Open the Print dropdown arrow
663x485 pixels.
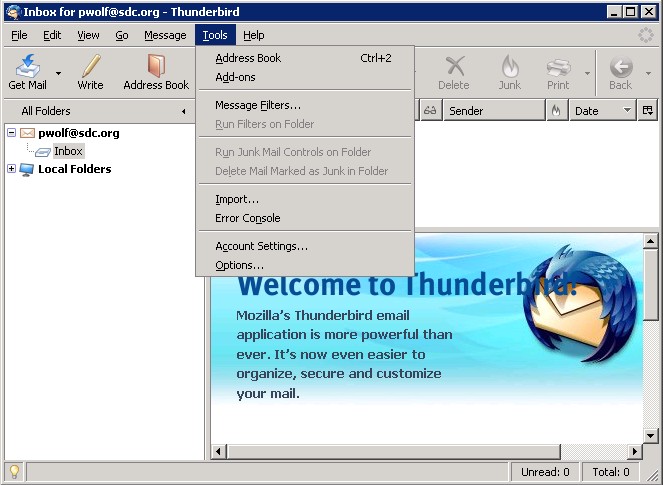(x=587, y=73)
